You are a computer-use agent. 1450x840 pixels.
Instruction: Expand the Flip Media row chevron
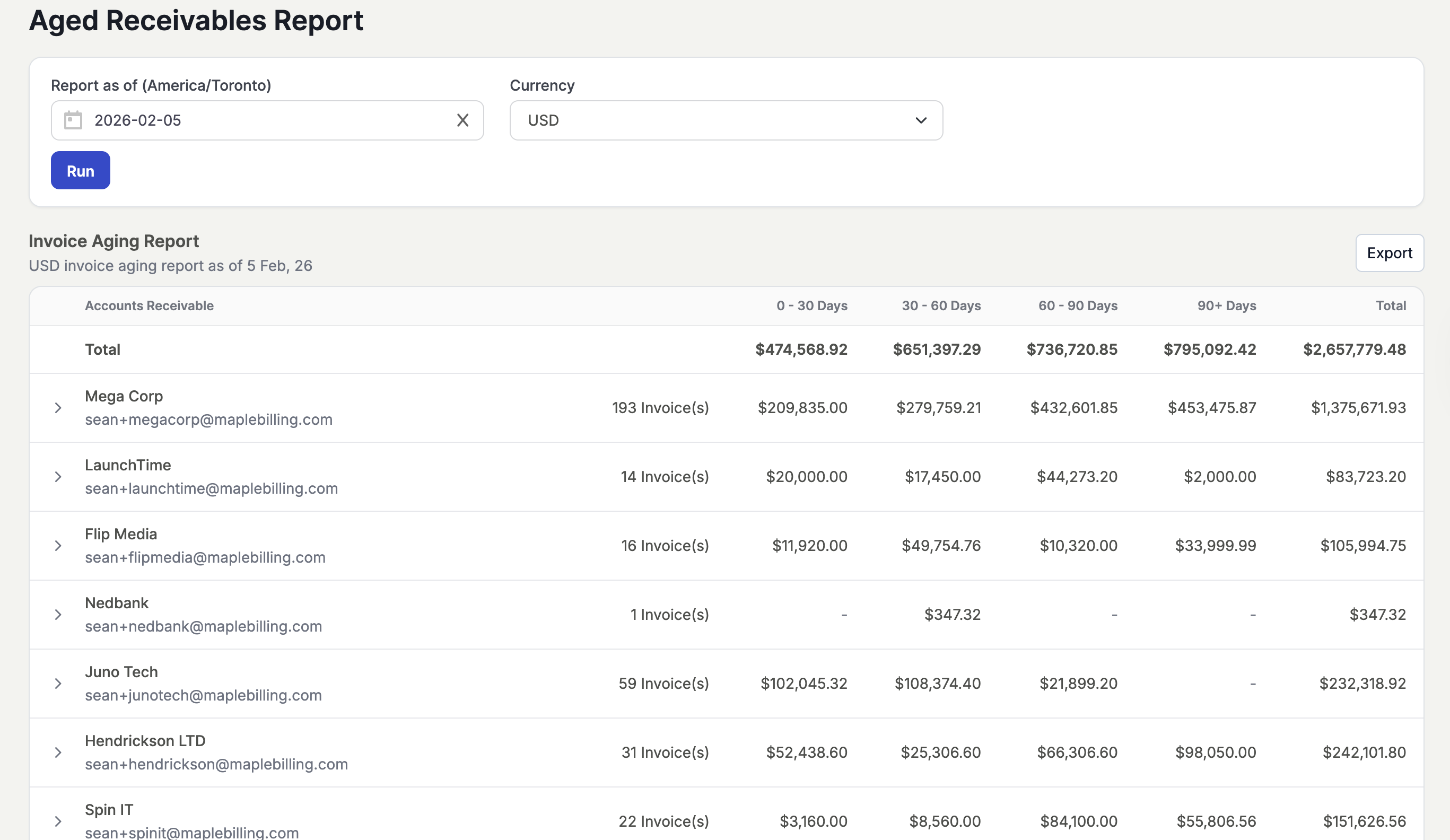[58, 546]
